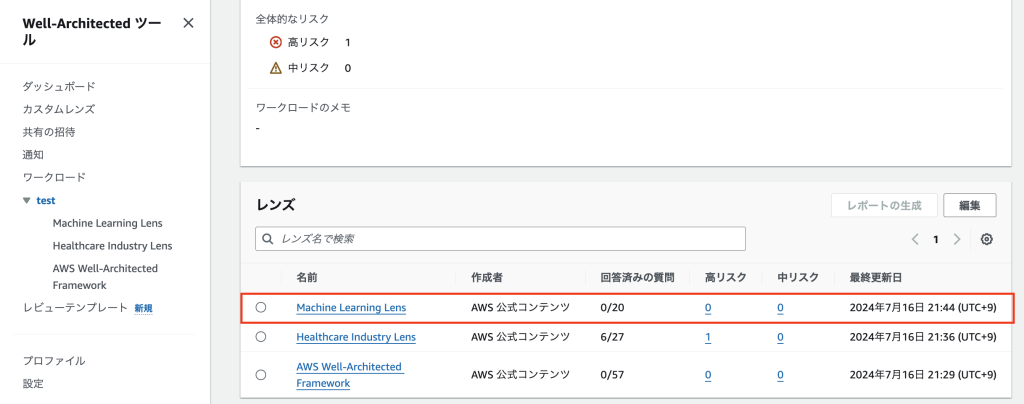Click AWS 公式コンテンツ in Machine Learning Lens row
1024x404 pixels.
click(520, 307)
